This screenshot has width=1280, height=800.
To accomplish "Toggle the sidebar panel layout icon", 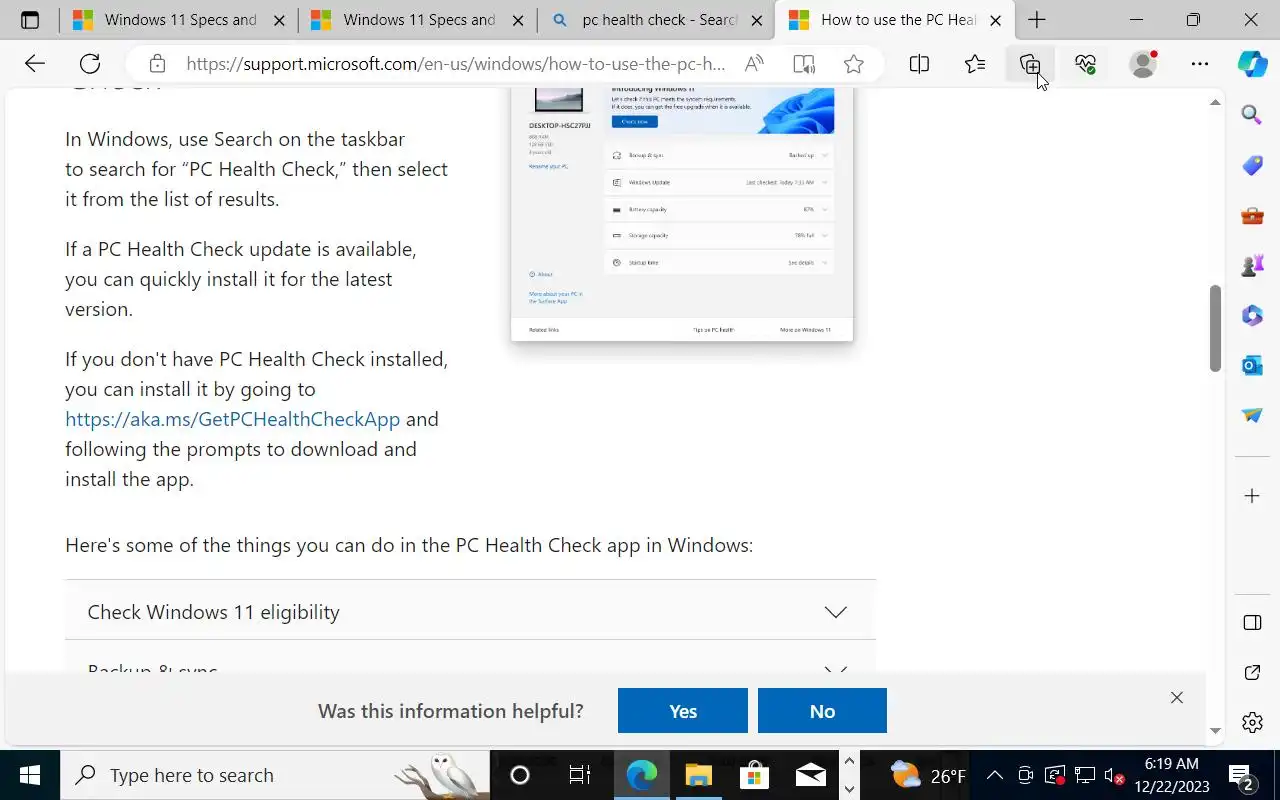I will point(1252,623).
